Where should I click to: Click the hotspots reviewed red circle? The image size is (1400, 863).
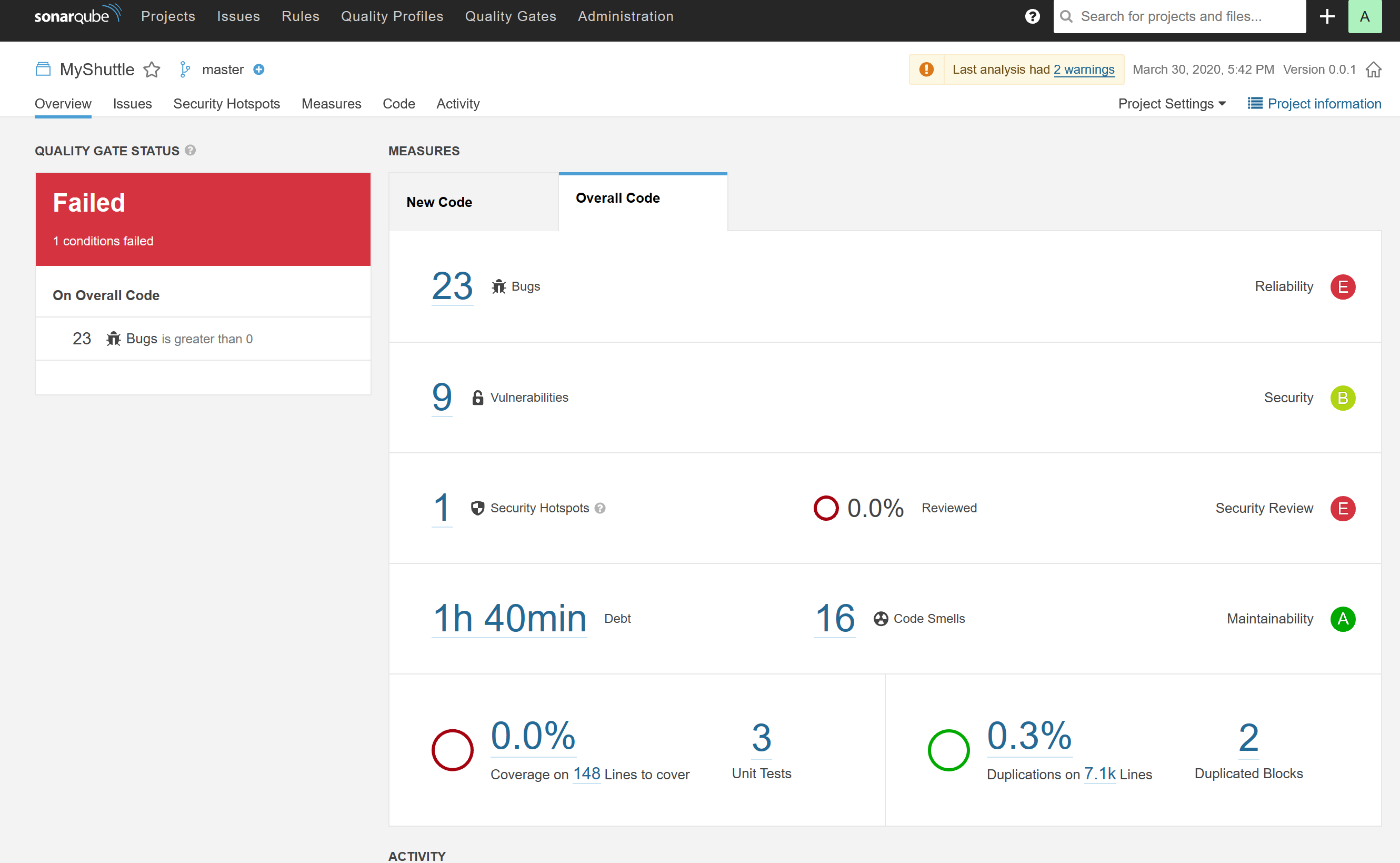point(825,508)
